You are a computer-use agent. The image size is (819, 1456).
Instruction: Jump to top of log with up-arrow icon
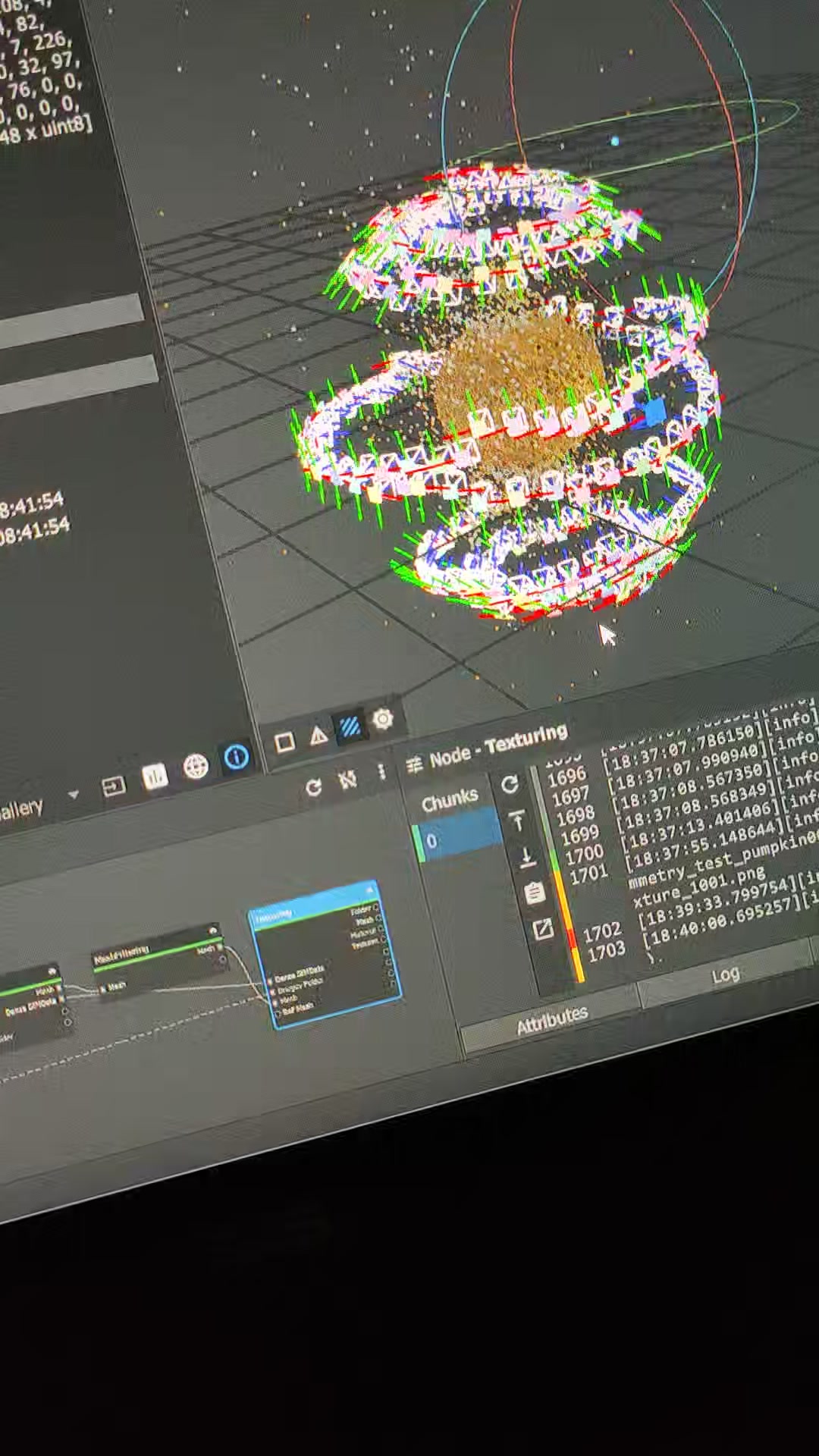tap(517, 821)
